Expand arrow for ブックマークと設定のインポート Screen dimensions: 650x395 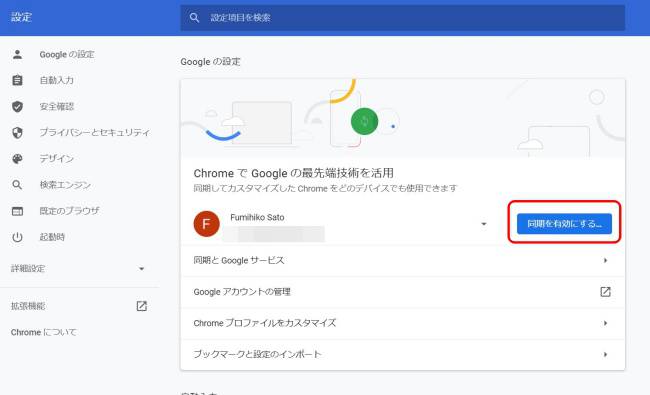click(605, 354)
